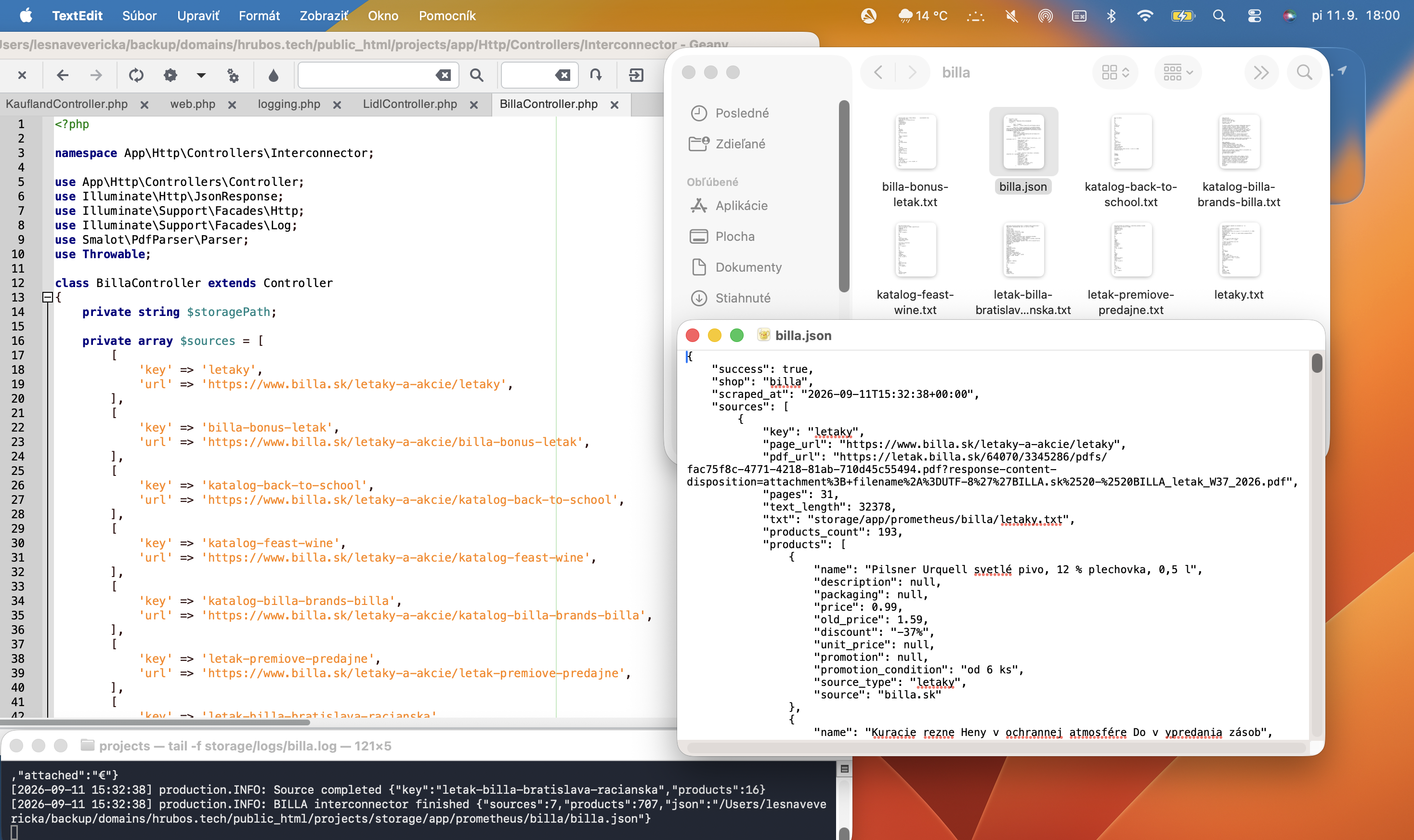Screen dimensions: 1414x840
Task: Expand Finder toolbar overflow chevrons
Action: coord(1261,72)
